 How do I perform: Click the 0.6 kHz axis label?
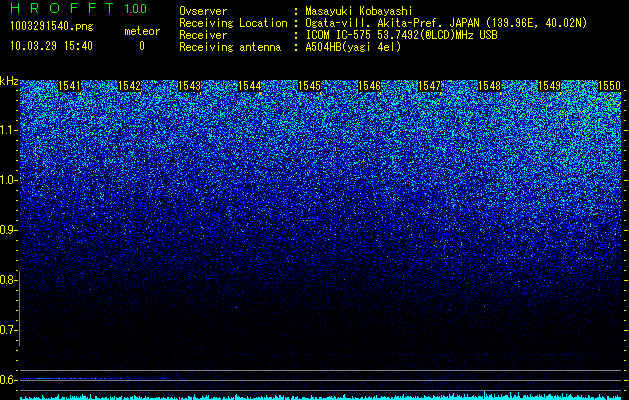(9, 380)
